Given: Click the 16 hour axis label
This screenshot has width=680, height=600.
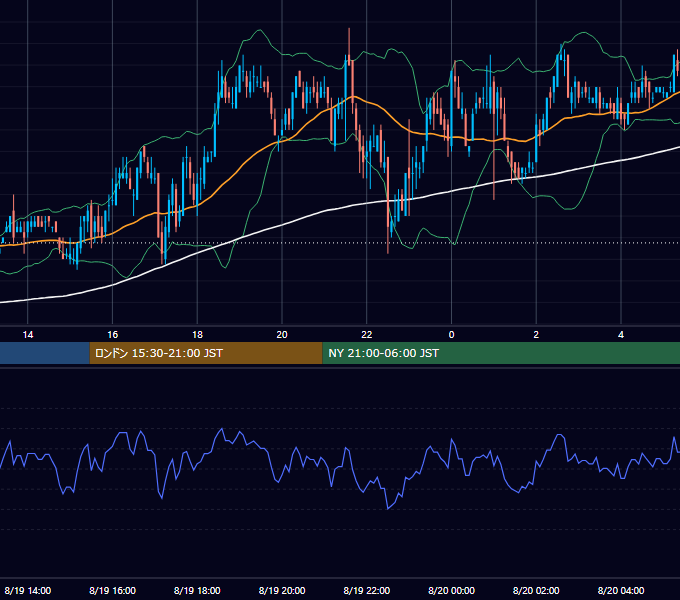Looking at the screenshot, I should point(112,335).
